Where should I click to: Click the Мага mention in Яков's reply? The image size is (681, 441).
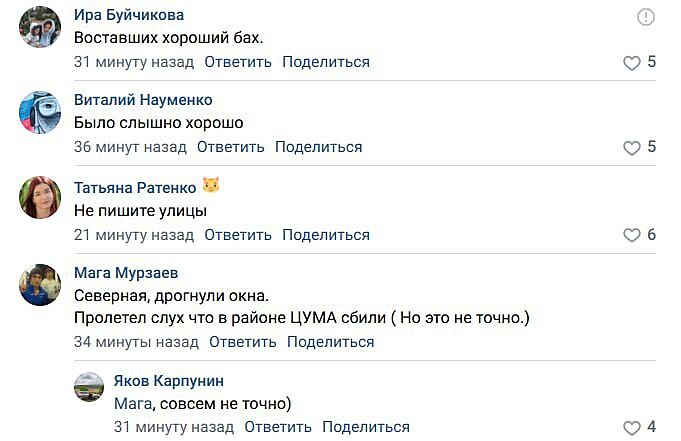tap(131, 404)
